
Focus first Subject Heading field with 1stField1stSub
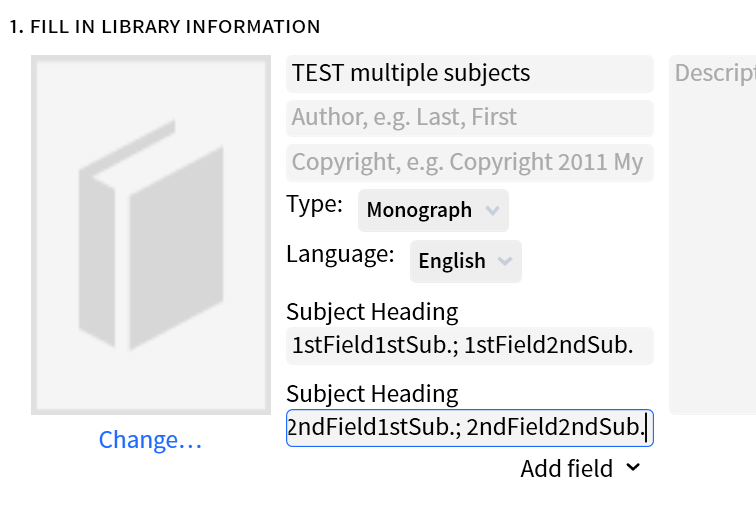coord(470,346)
